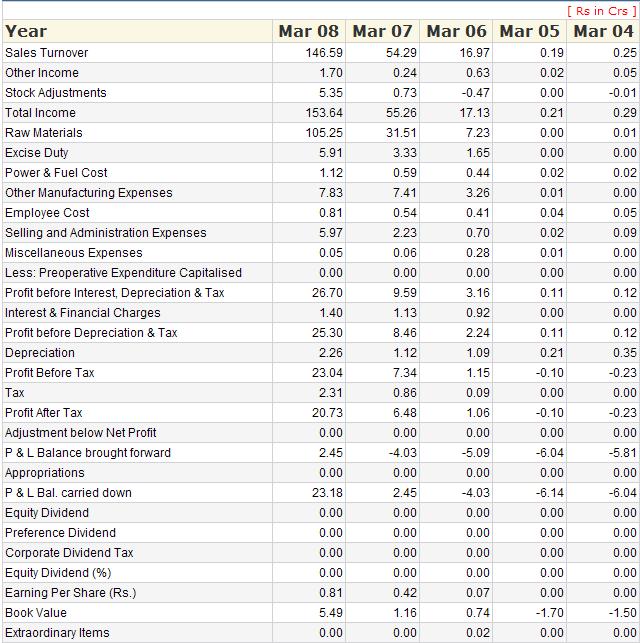This screenshot has width=640, height=643.
Task: Click the Extraordinary Items row label
Action: click(57, 633)
